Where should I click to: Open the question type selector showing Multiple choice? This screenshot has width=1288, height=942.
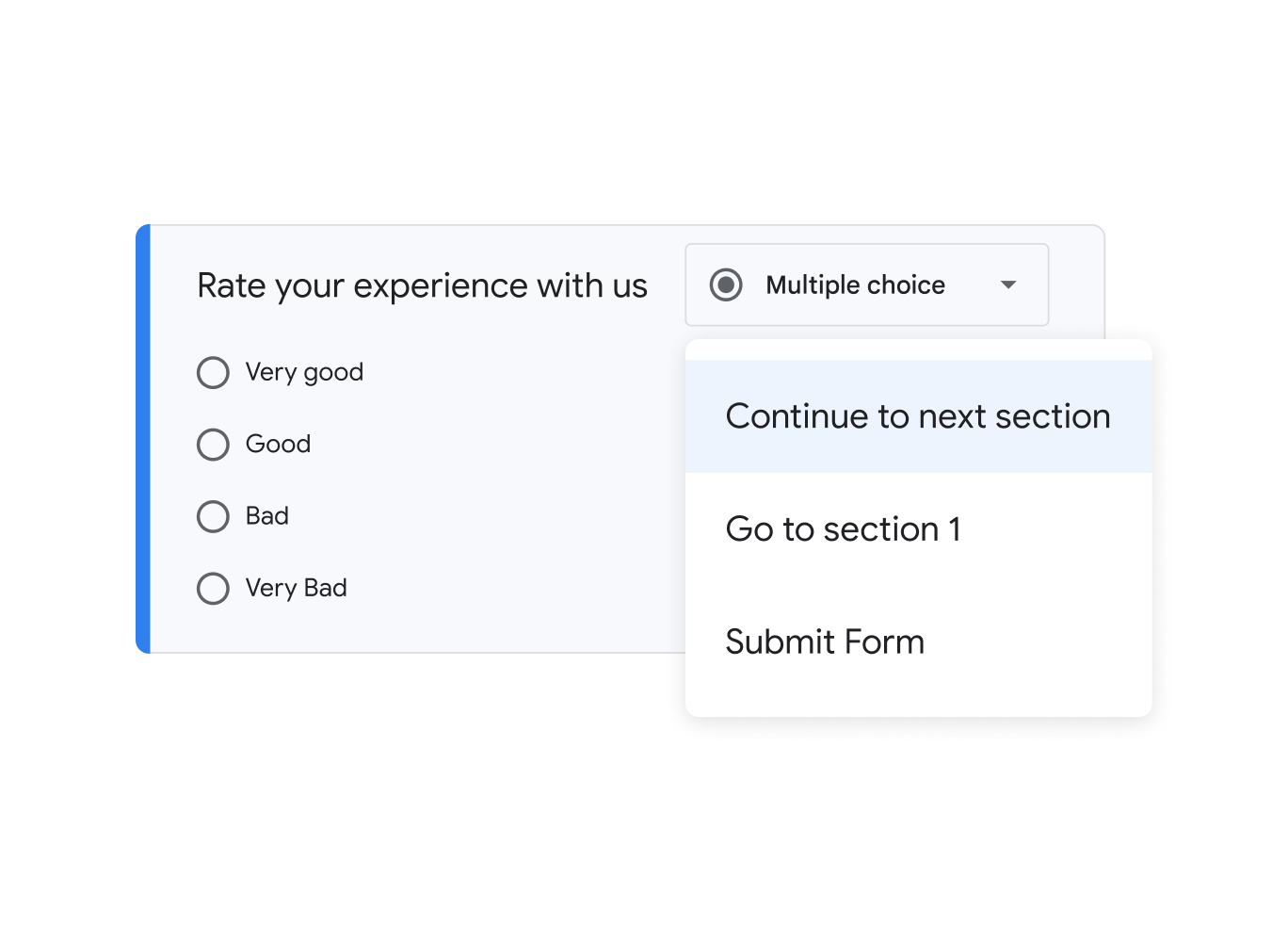click(866, 284)
